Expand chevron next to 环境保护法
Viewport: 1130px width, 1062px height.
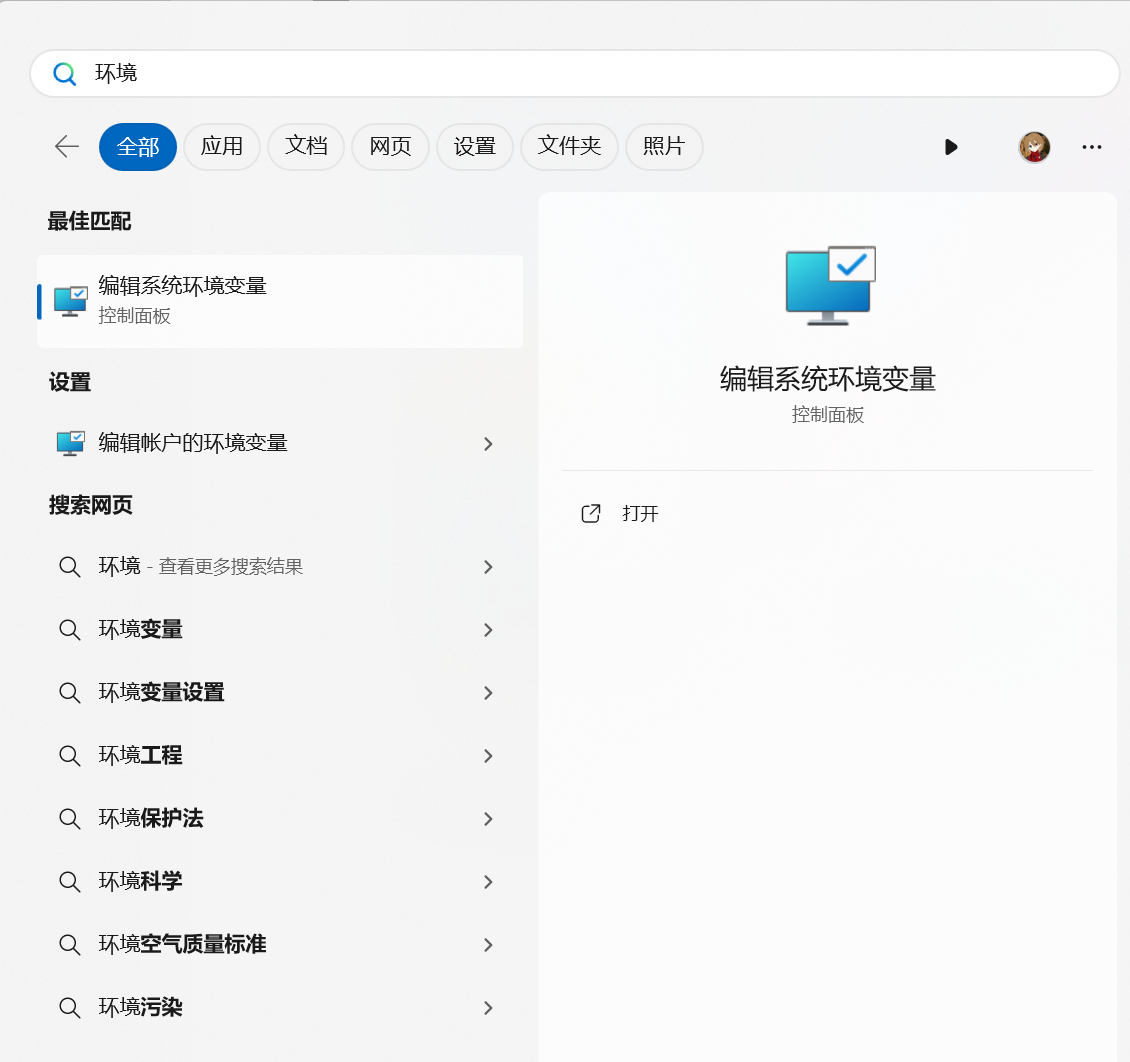click(489, 818)
